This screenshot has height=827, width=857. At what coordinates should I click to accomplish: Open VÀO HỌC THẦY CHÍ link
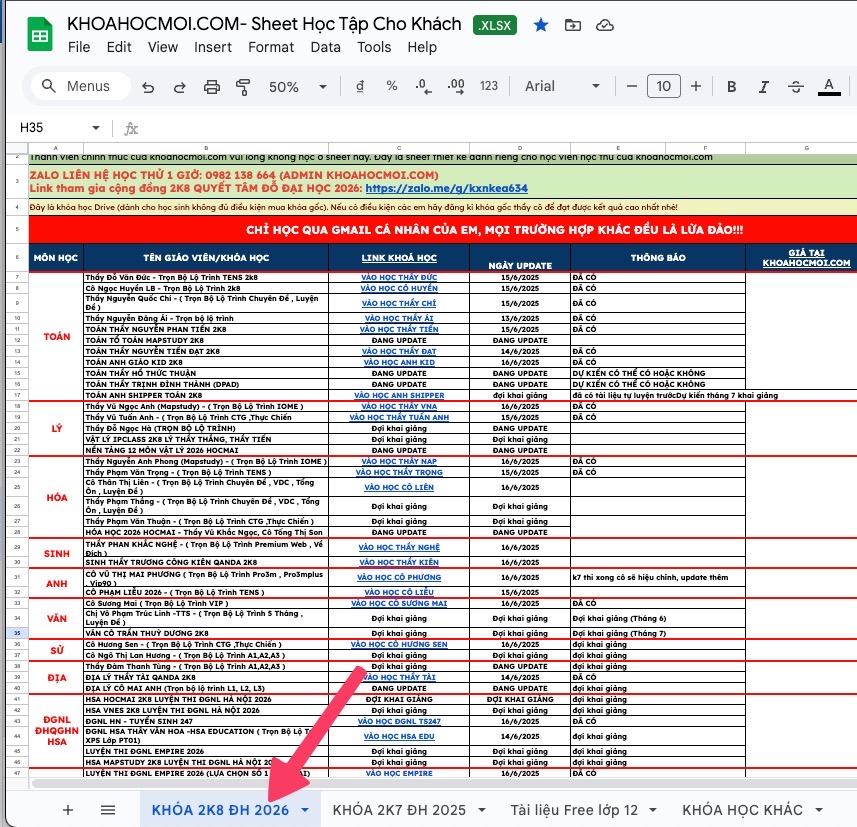pos(399,303)
